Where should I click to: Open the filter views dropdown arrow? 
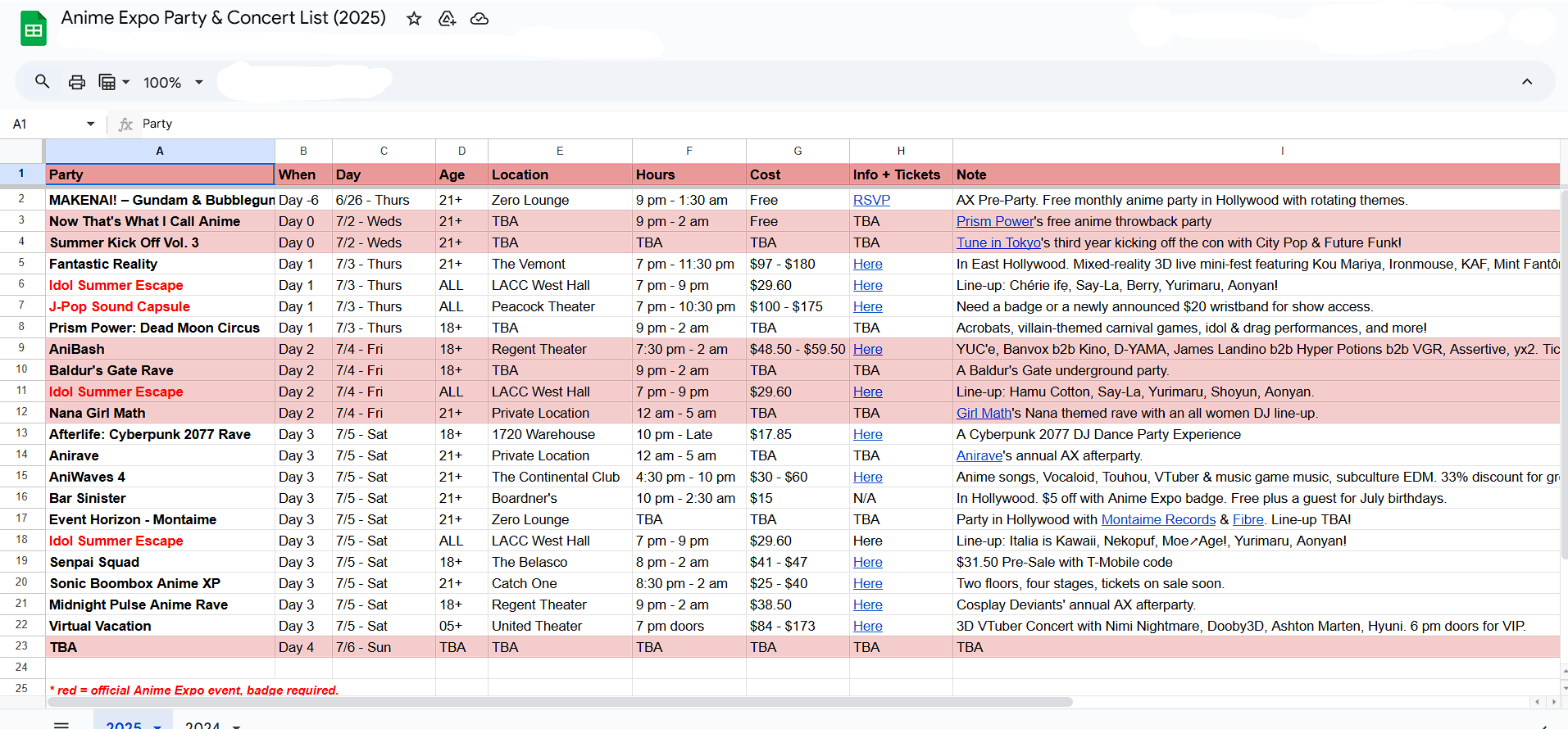pos(126,82)
